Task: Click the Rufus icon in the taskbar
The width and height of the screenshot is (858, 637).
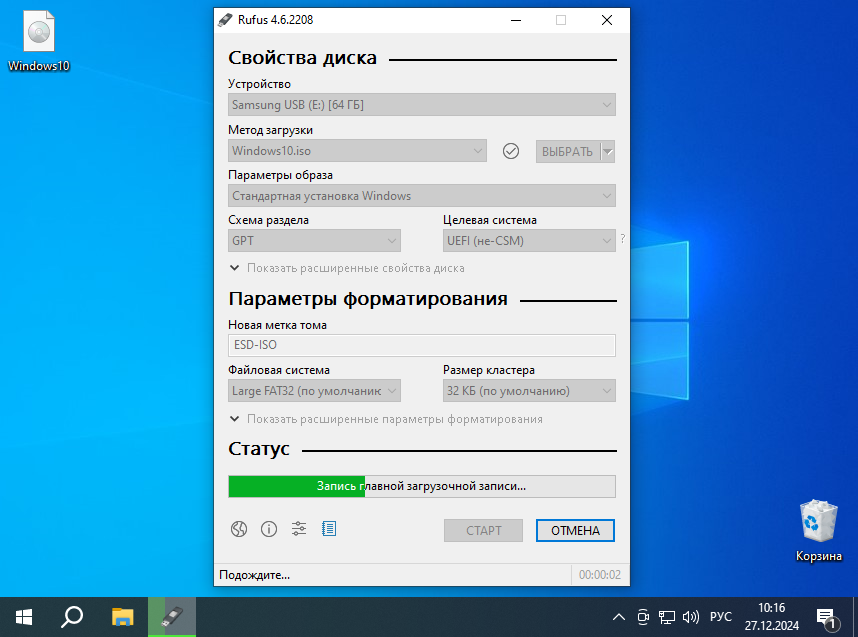Action: tap(171, 617)
